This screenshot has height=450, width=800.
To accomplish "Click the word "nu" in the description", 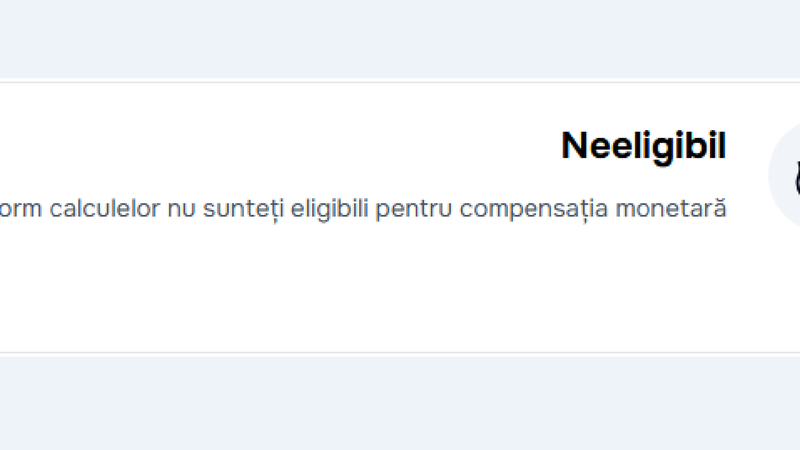I will (181, 210).
